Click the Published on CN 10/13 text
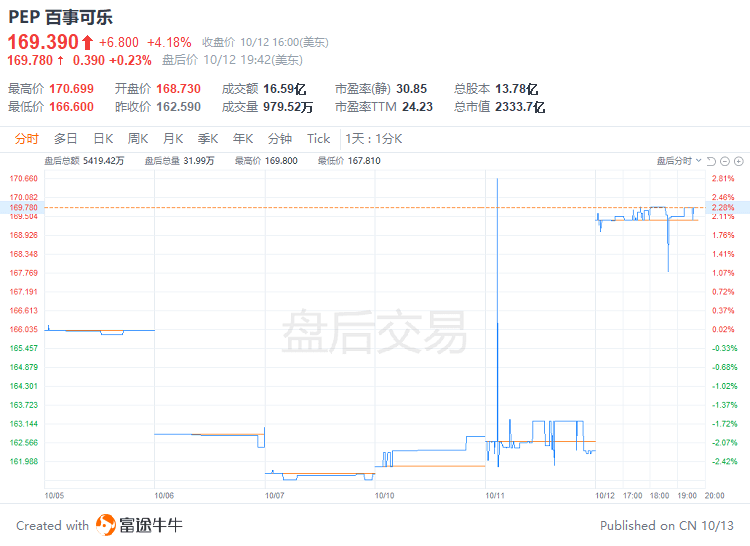 [x=667, y=526]
